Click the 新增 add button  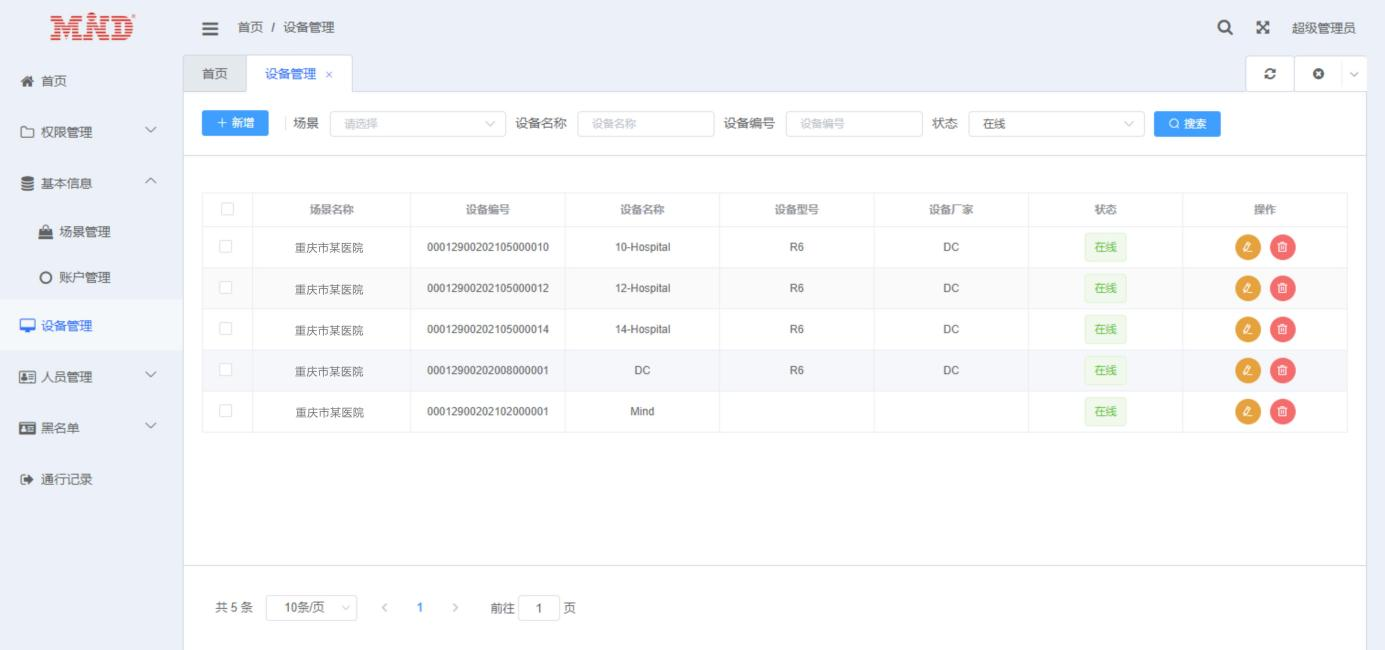tap(235, 123)
